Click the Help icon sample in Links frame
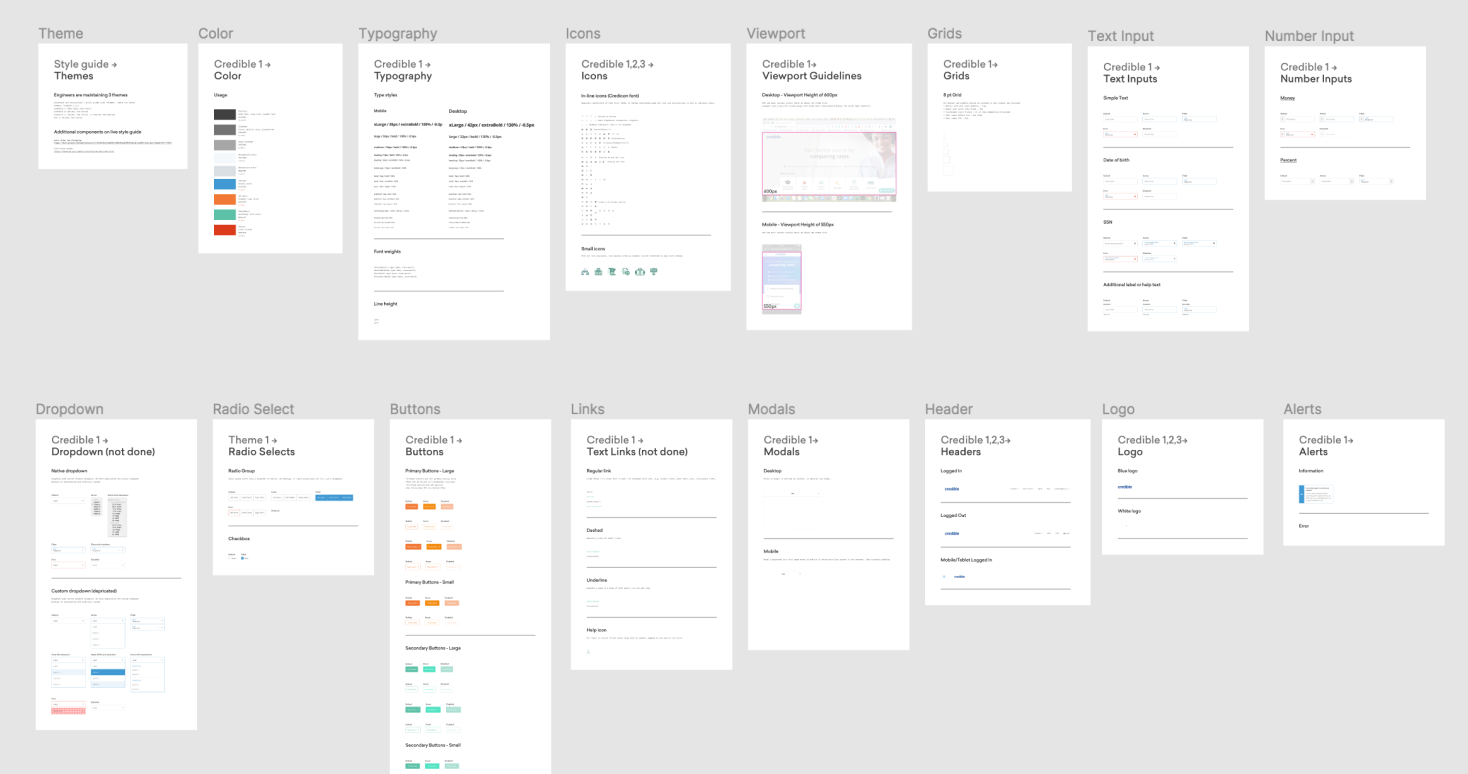The width and height of the screenshot is (1468, 774). tap(588, 652)
